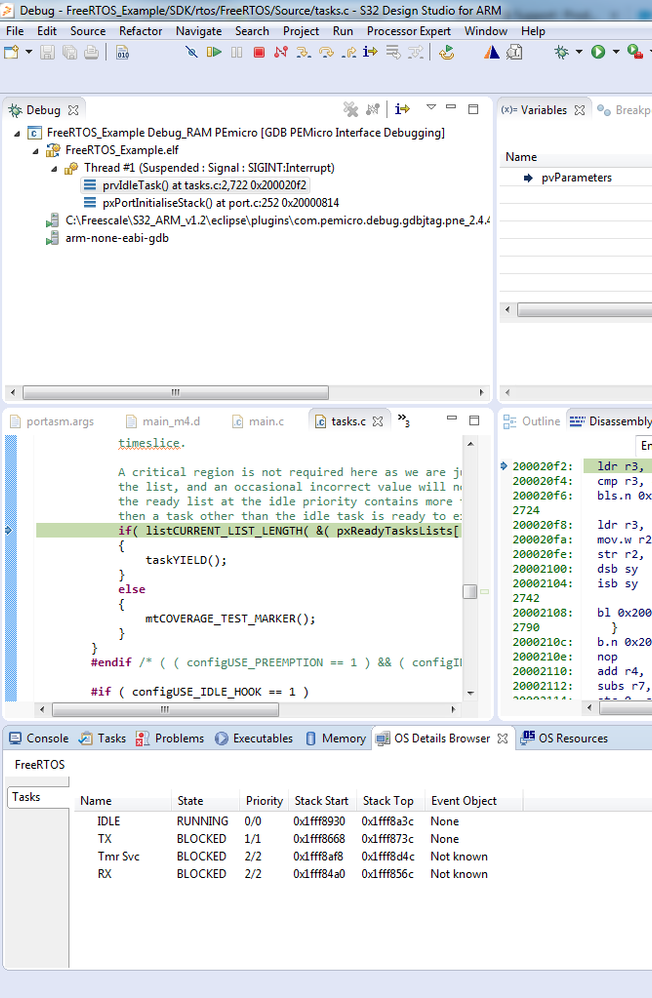Click the Step Over toolbar icon
Viewport: 652px width, 998px height.
coord(326,52)
